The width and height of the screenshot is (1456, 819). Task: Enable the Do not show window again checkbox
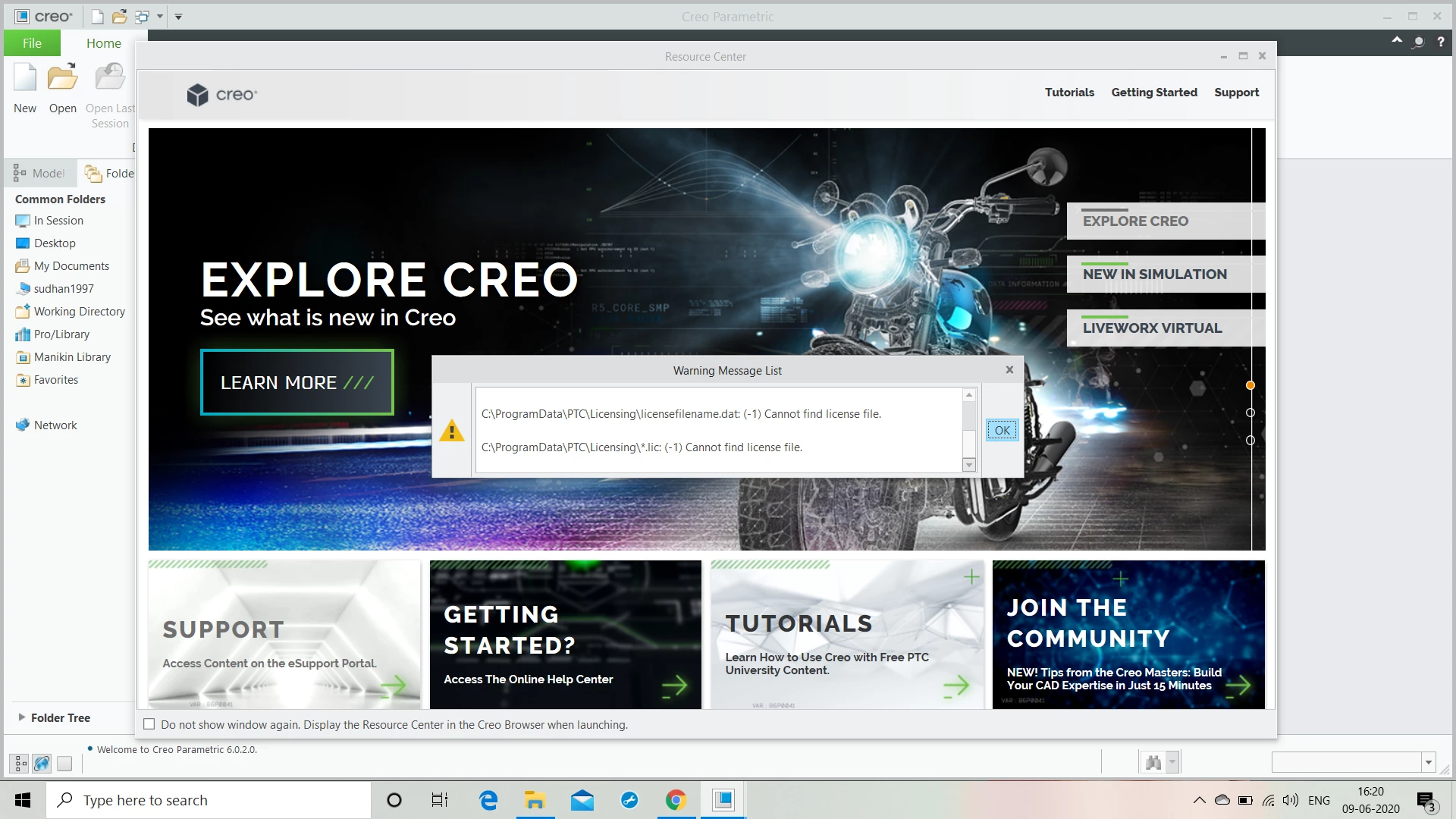coord(149,724)
